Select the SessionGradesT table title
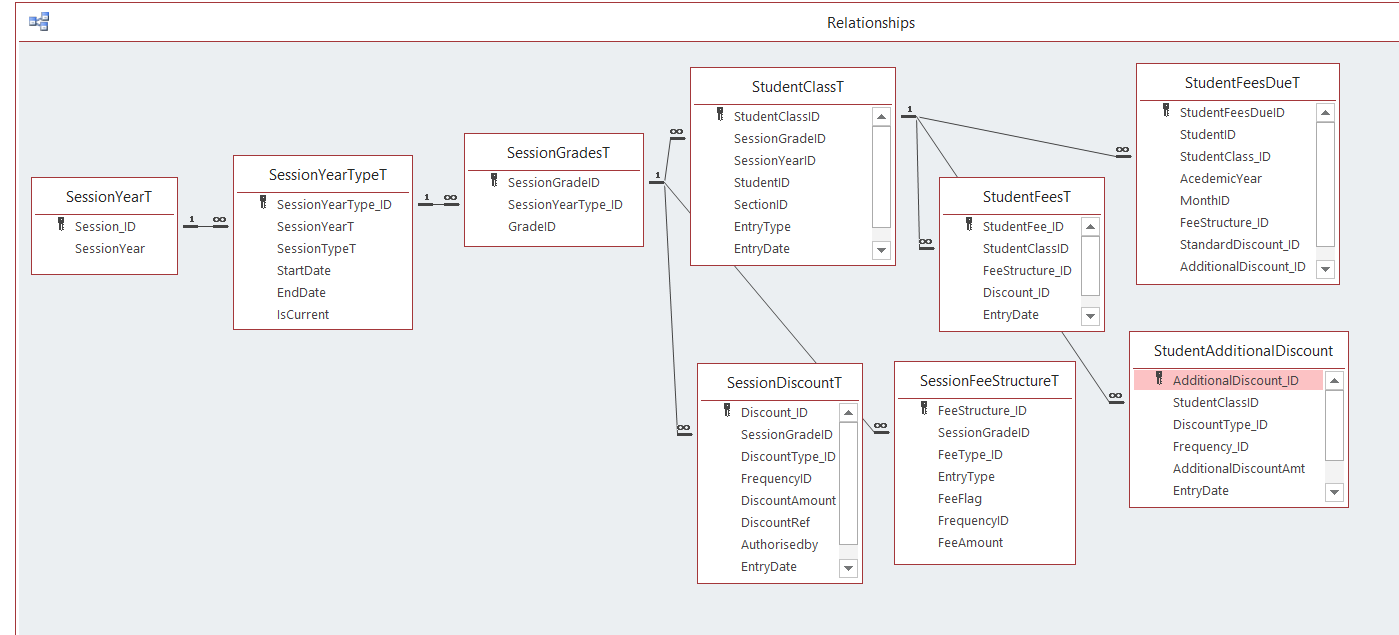 (558, 153)
